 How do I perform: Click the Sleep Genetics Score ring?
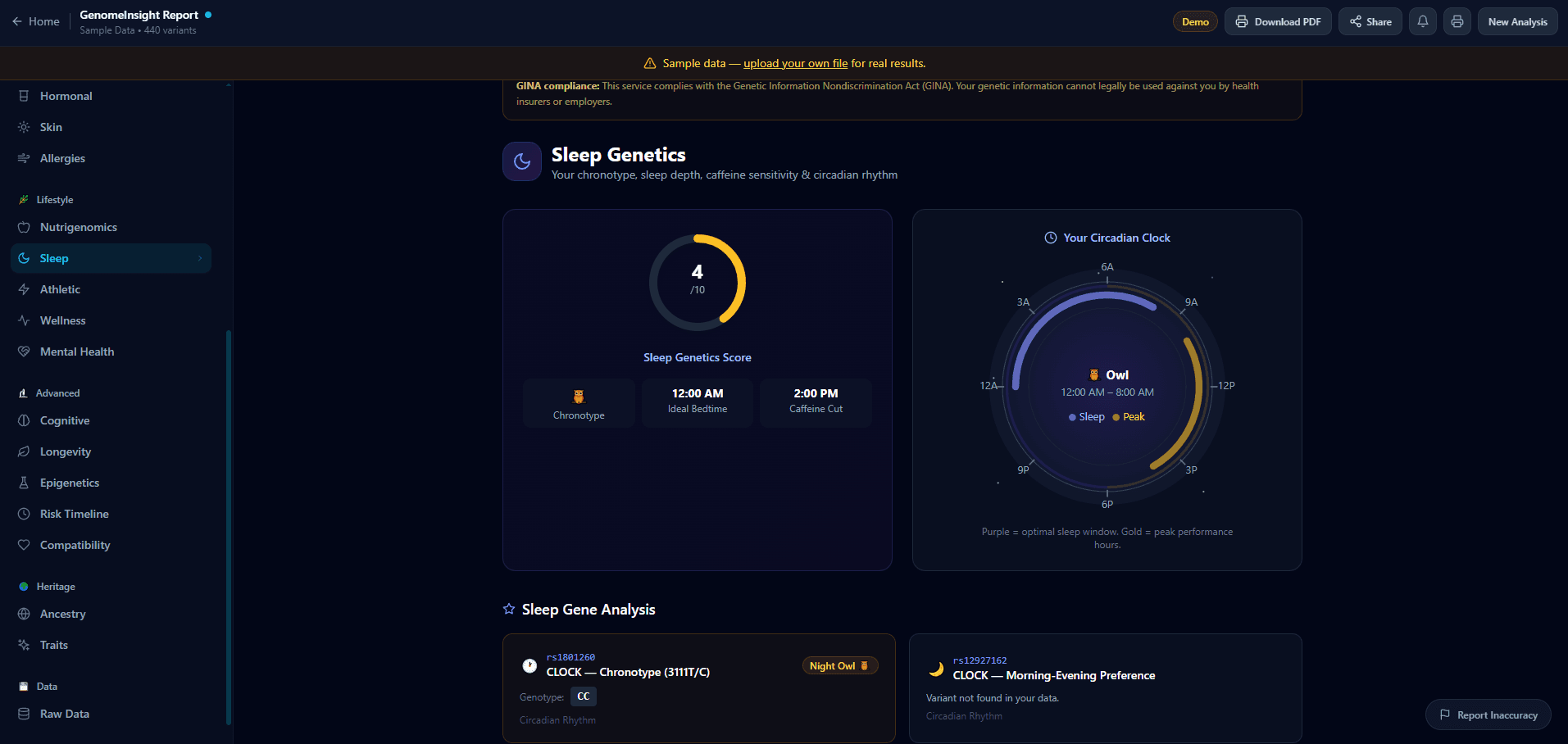tap(698, 282)
